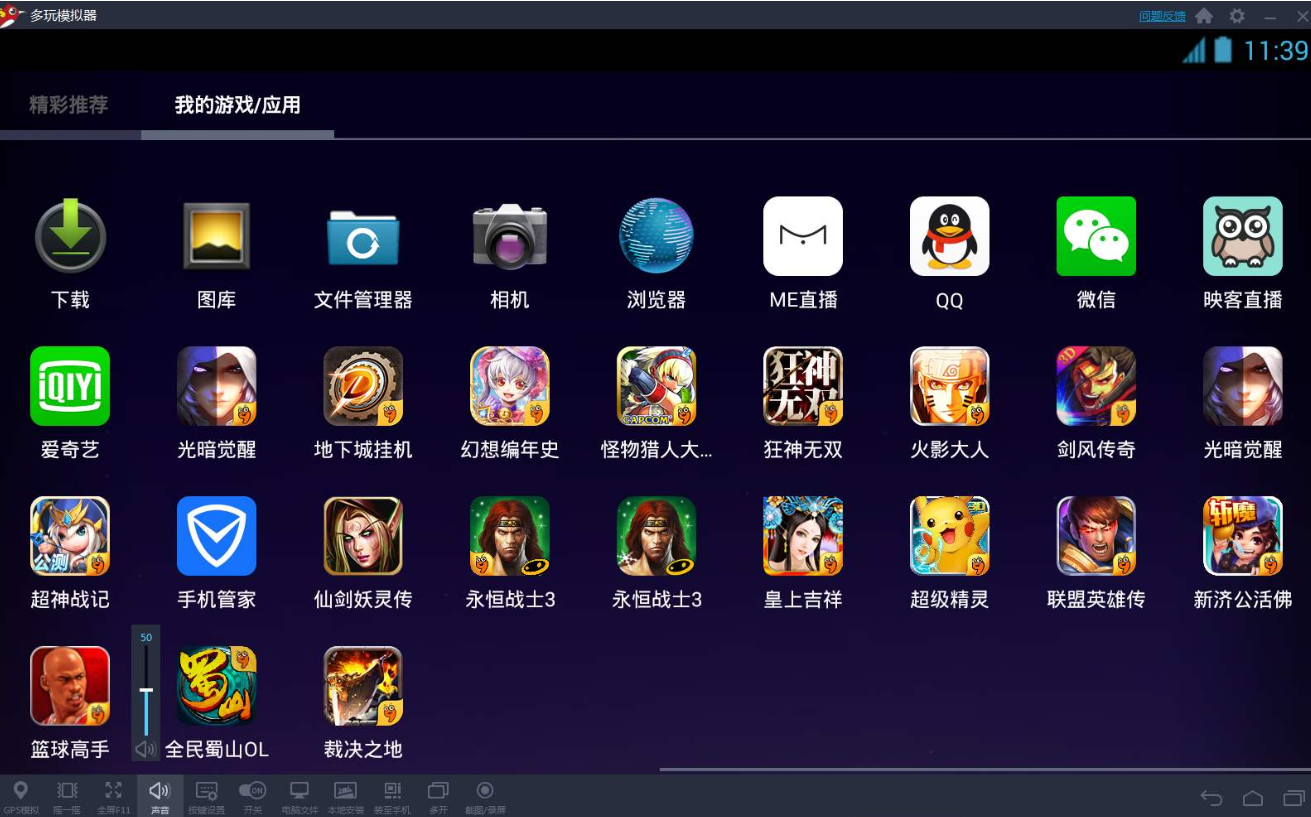Viewport: 1311px width, 817px height.
Task: Click the 声音 volume button
Action: 160,797
